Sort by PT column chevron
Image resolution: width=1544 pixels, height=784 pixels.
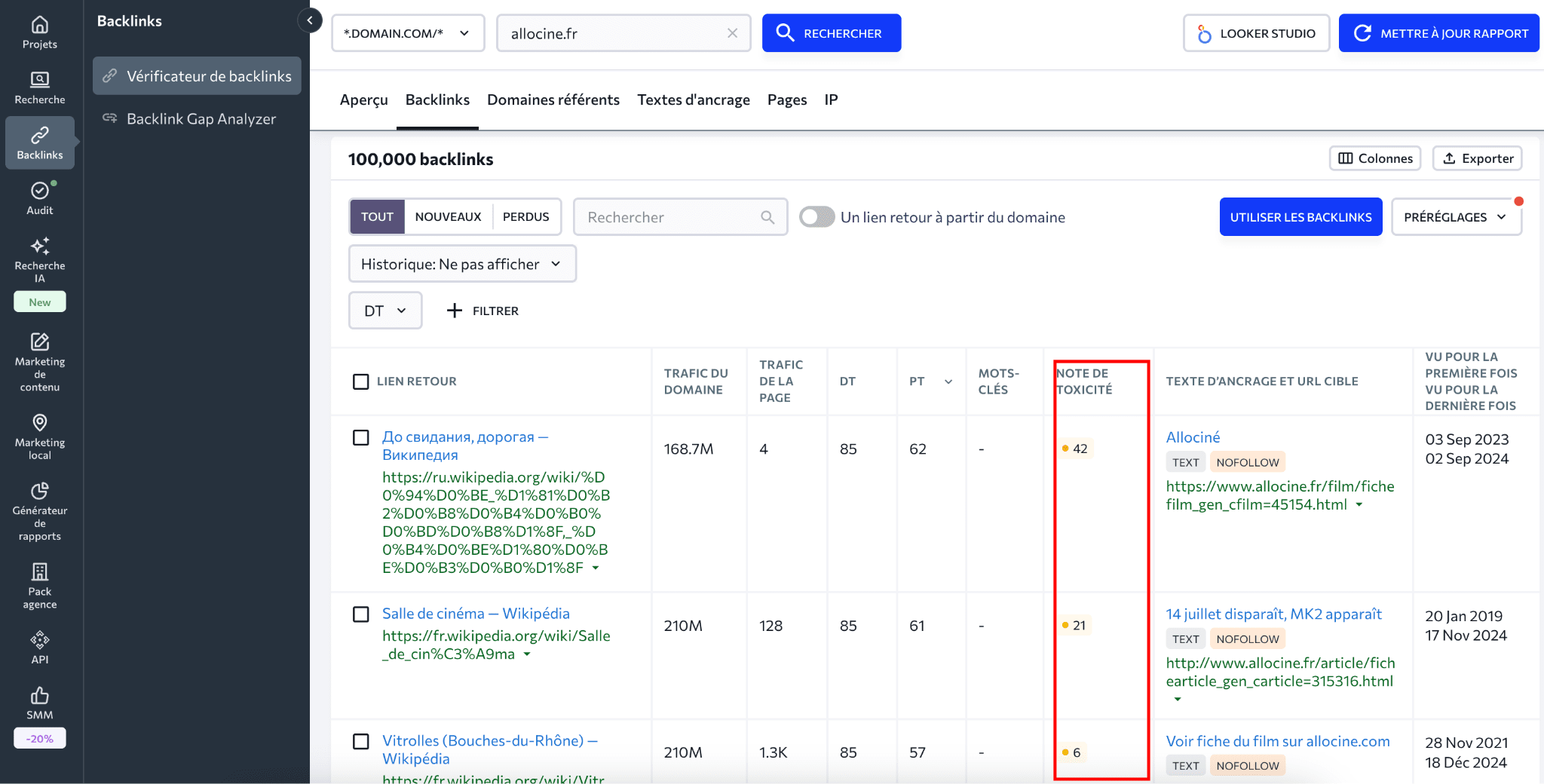click(x=948, y=381)
